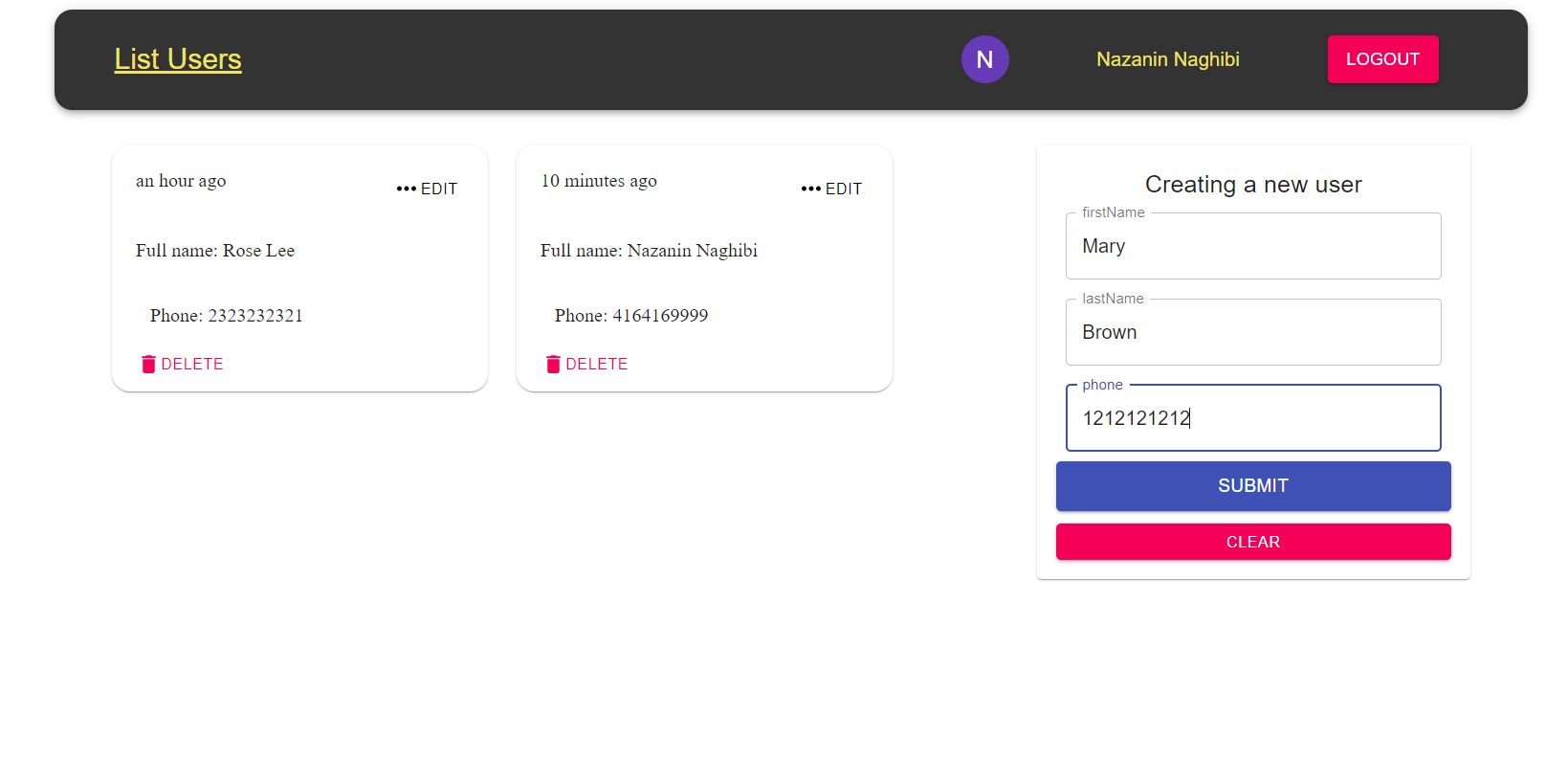Click three-dots icon on Nazanin Naghibi card
Image resolution: width=1568 pixels, height=780 pixels.
(811, 189)
